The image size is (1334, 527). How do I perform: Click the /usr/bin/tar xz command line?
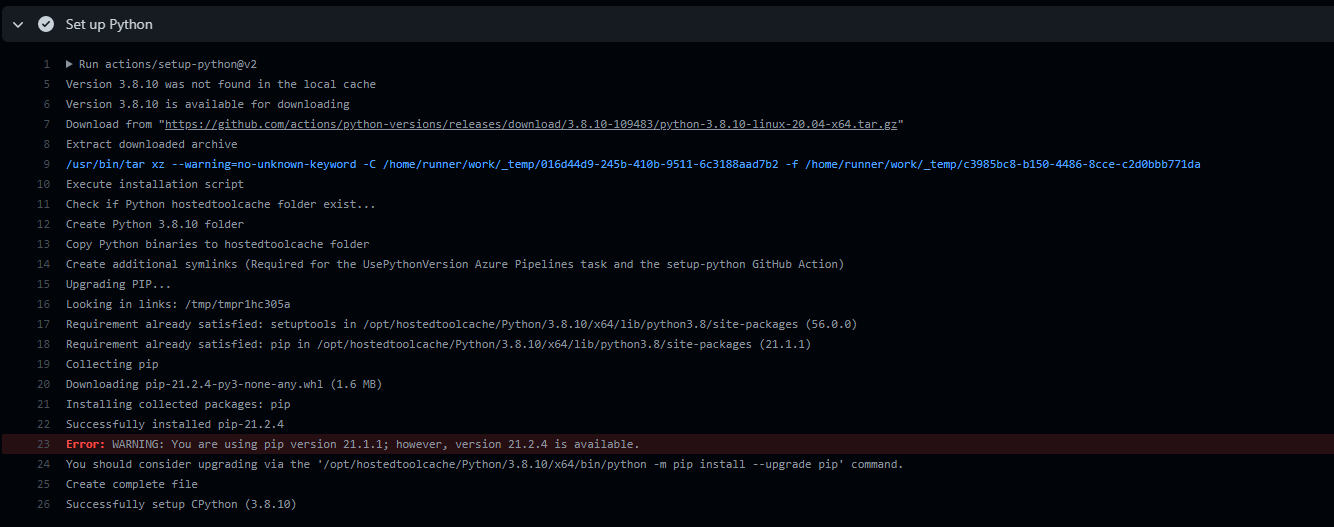coord(633,164)
